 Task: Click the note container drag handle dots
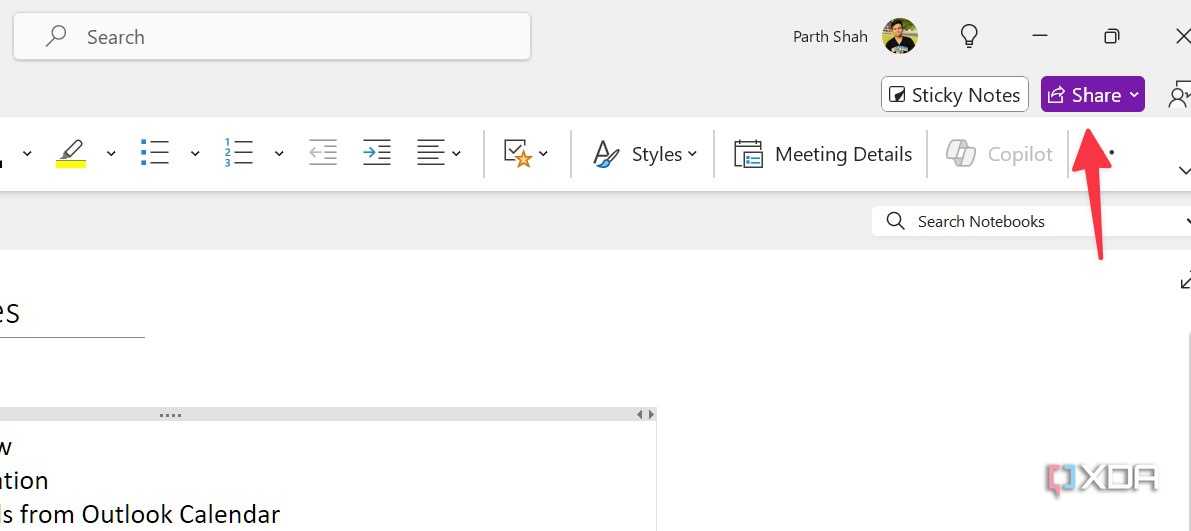point(170,416)
